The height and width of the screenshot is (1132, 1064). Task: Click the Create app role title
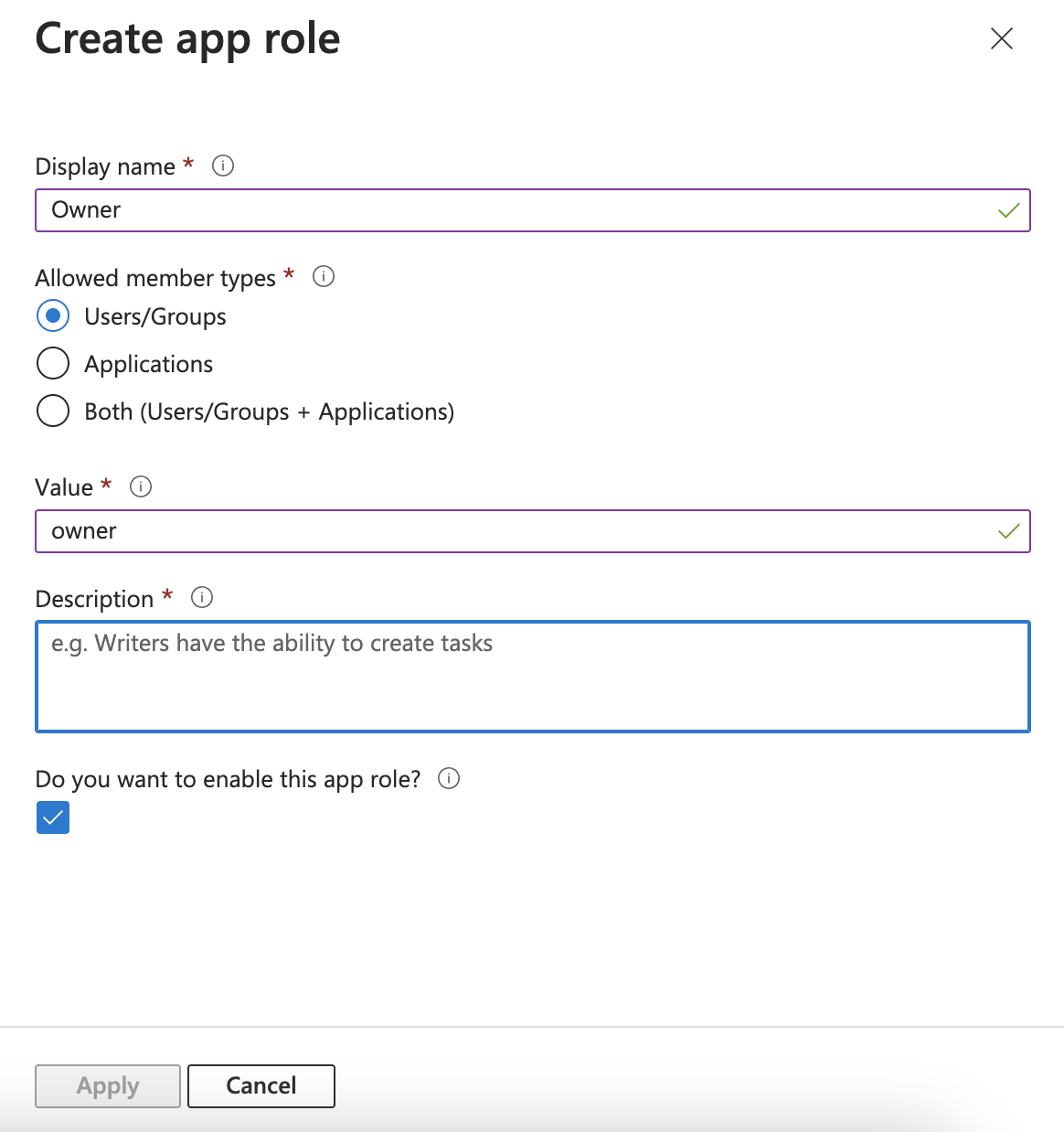186,38
